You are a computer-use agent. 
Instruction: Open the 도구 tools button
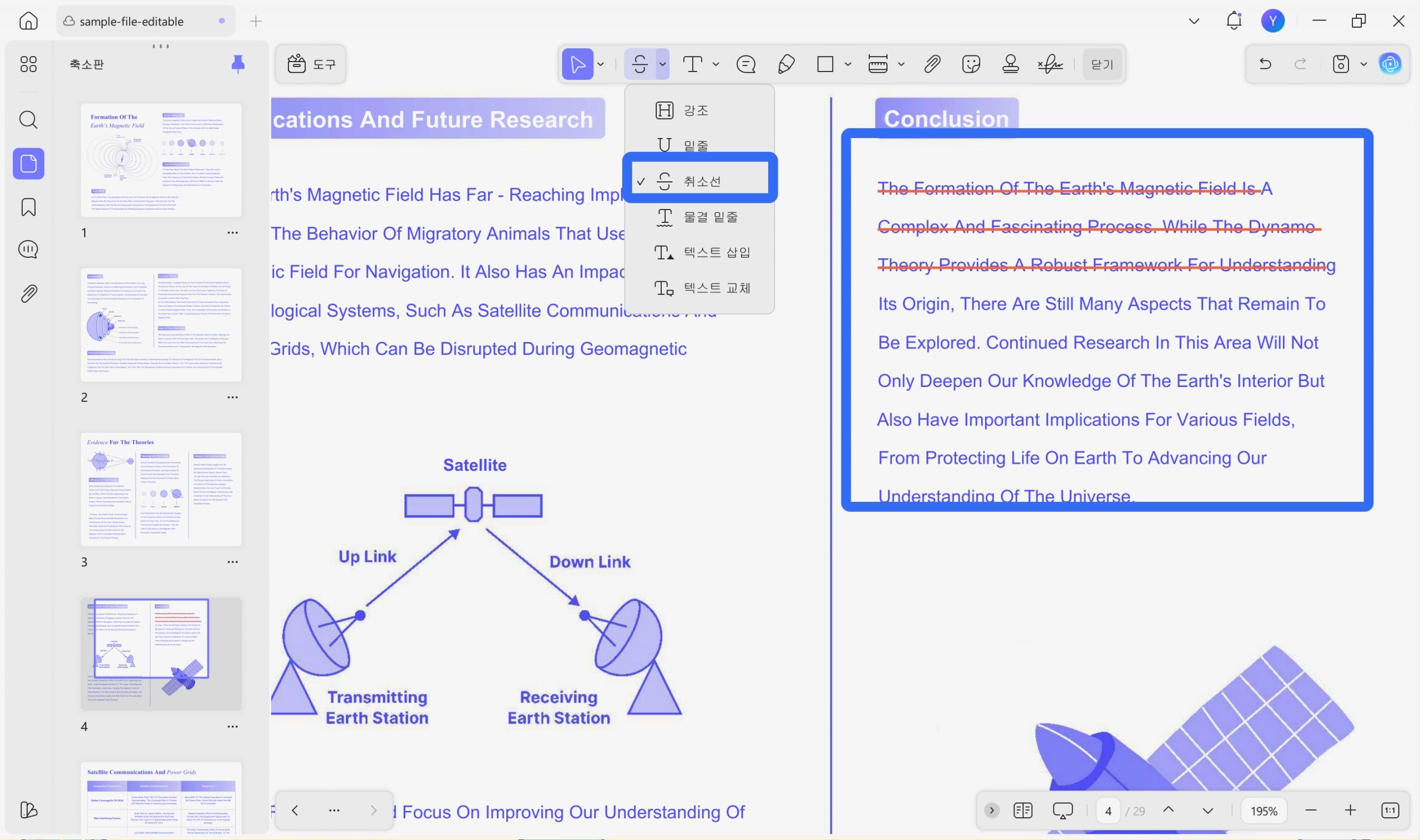point(311,64)
